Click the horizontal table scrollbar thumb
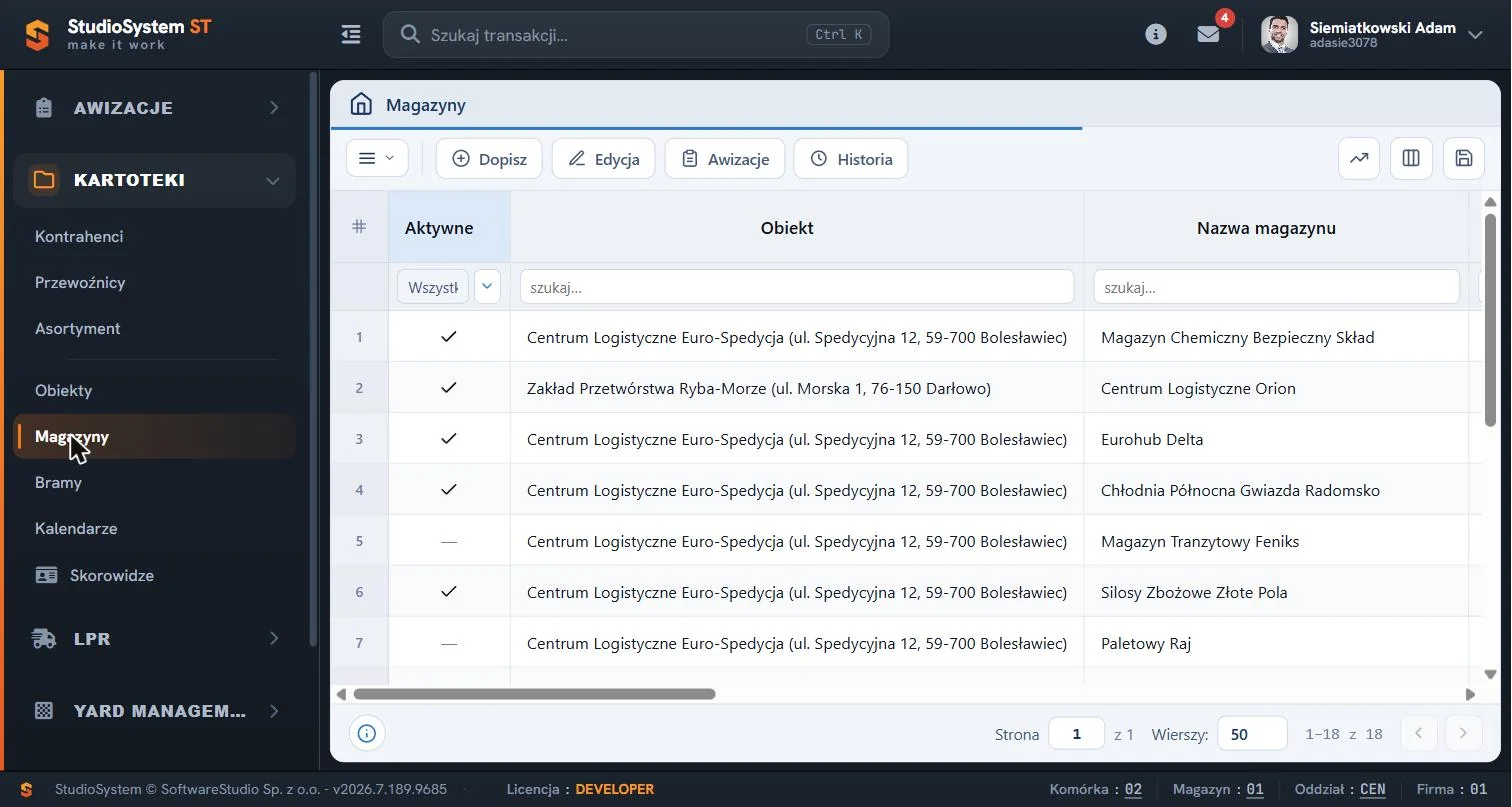The height and width of the screenshot is (807, 1512). [534, 694]
